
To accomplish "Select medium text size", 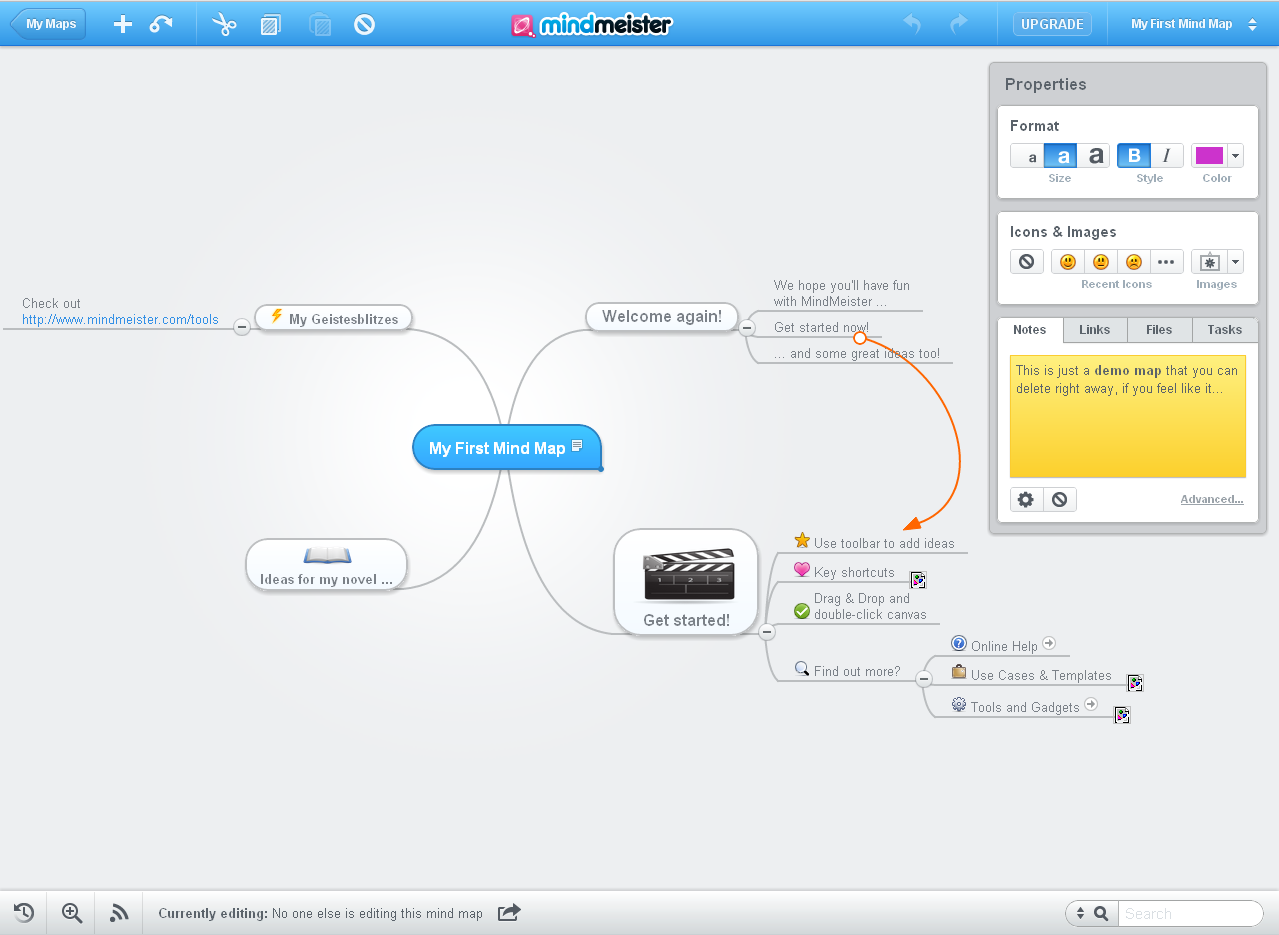I will [1062, 156].
